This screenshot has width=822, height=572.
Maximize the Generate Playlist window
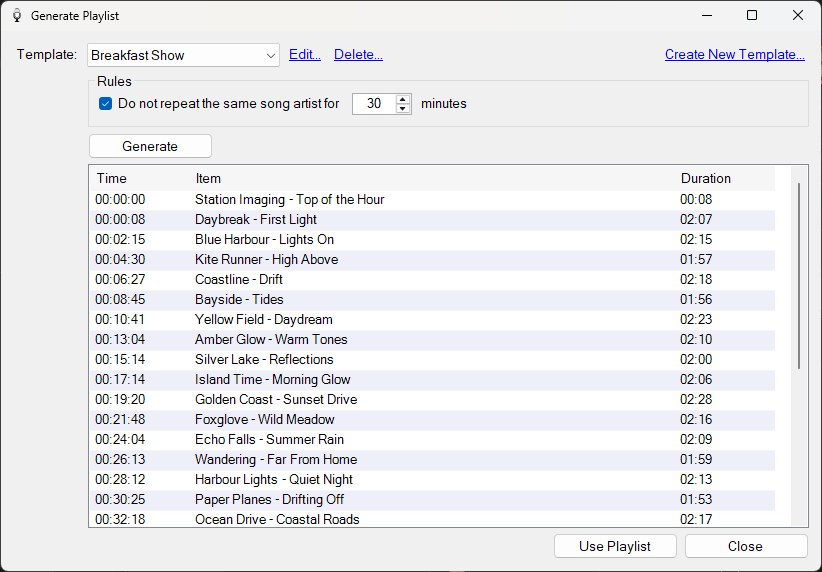coord(752,15)
